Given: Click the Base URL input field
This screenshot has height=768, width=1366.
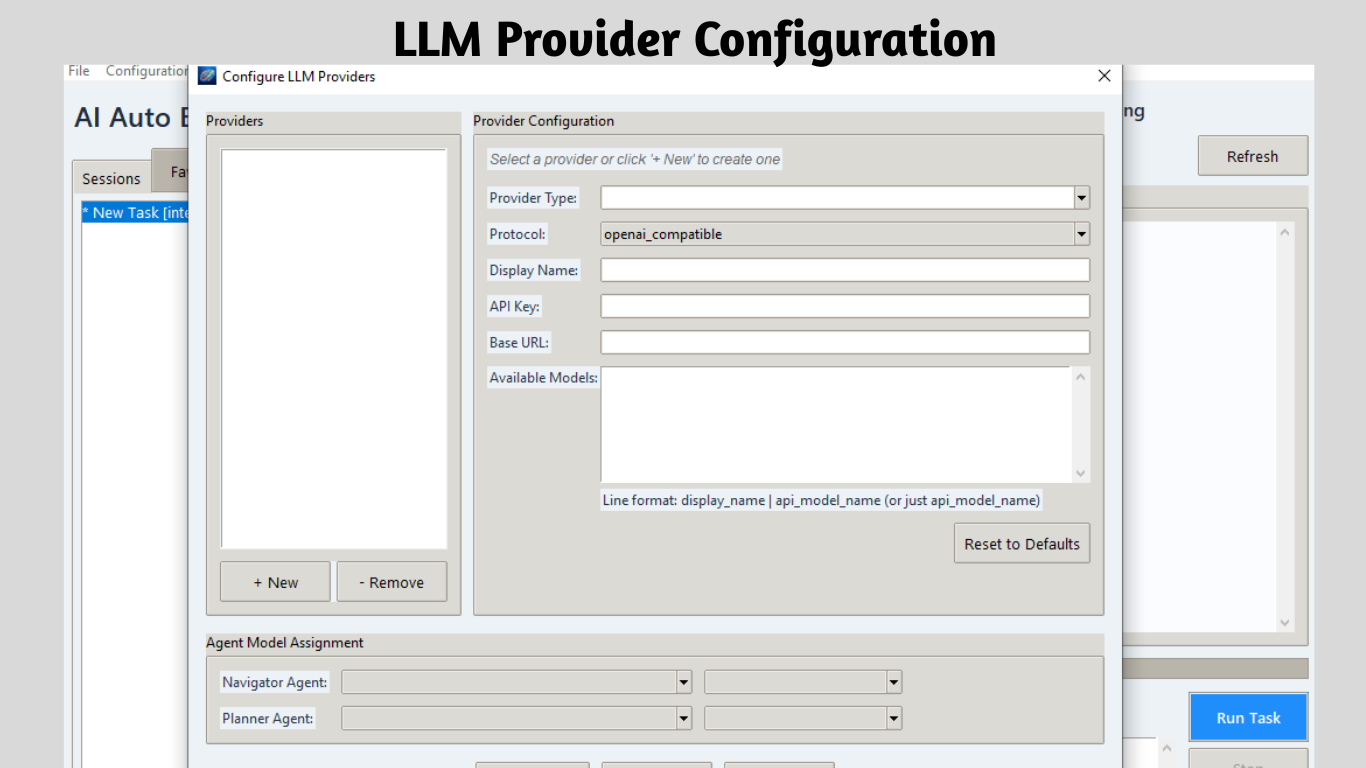Looking at the screenshot, I should coord(845,342).
